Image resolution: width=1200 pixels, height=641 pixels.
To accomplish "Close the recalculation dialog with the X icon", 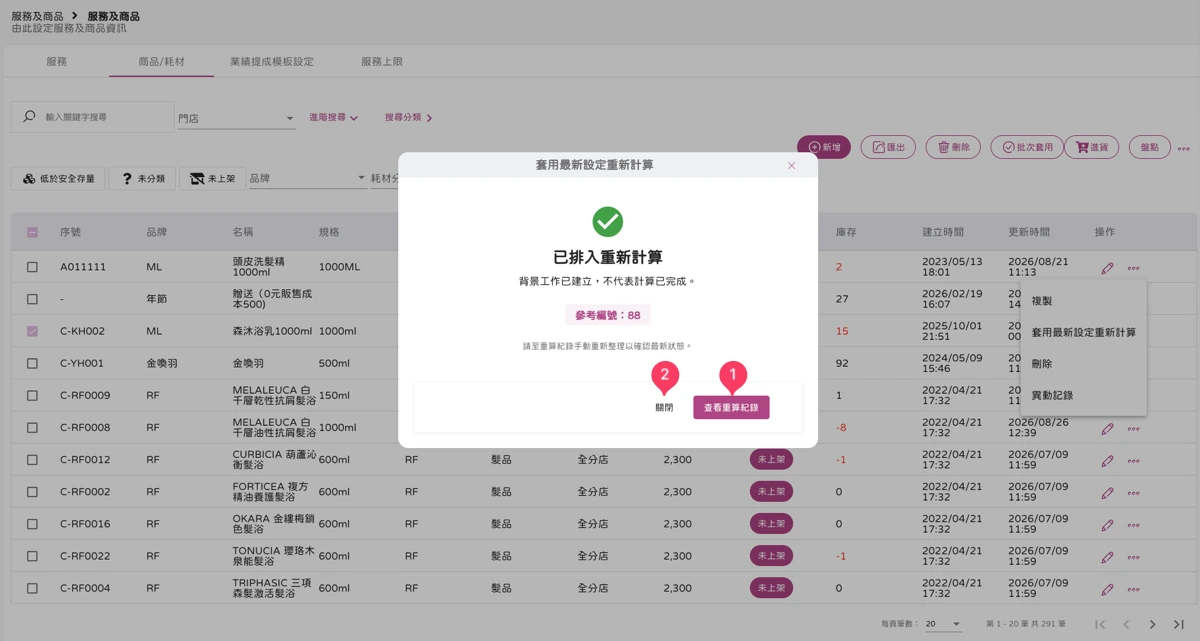I will [x=791, y=166].
